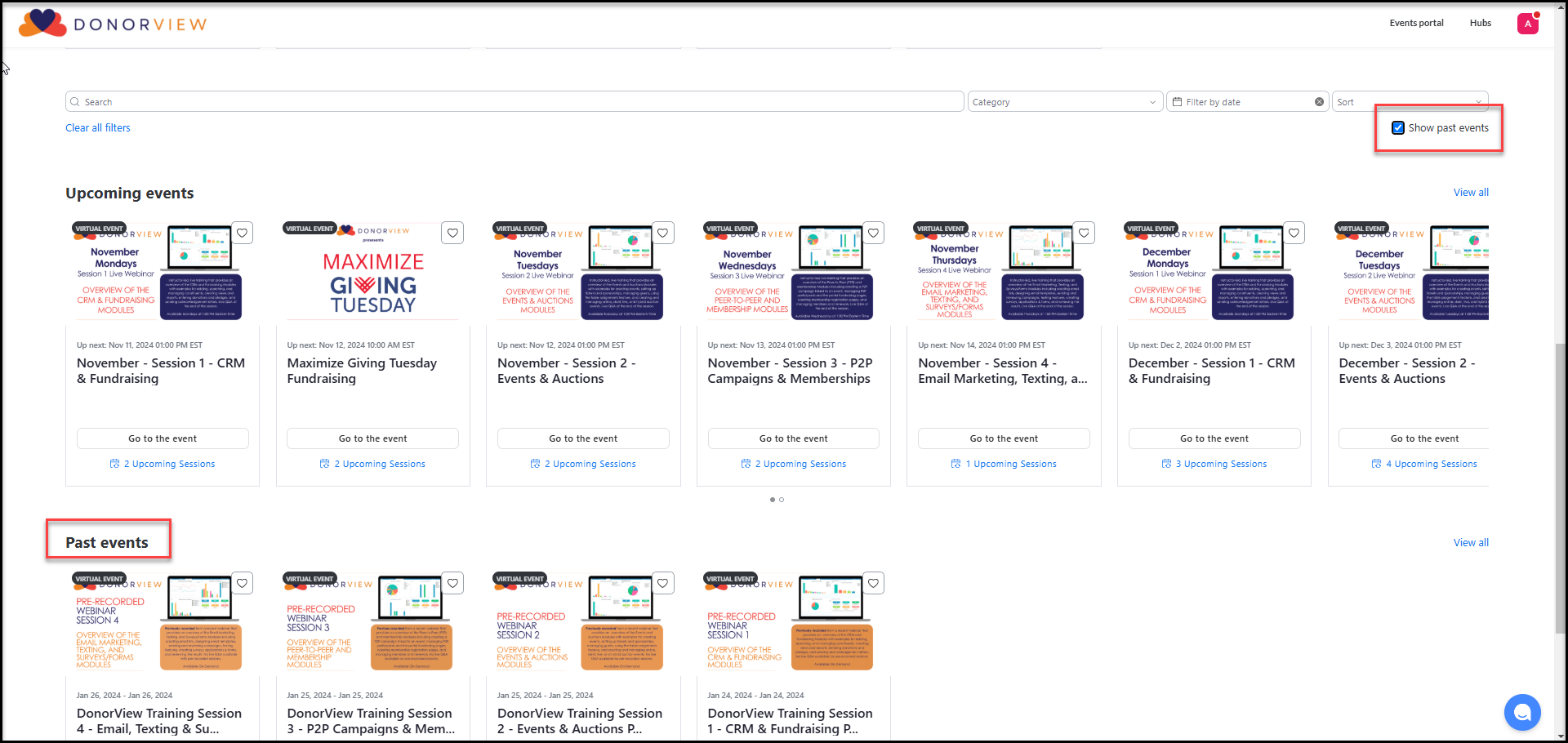
Task: Favorite Pre-recorded Webinar Session 1
Action: (x=873, y=584)
